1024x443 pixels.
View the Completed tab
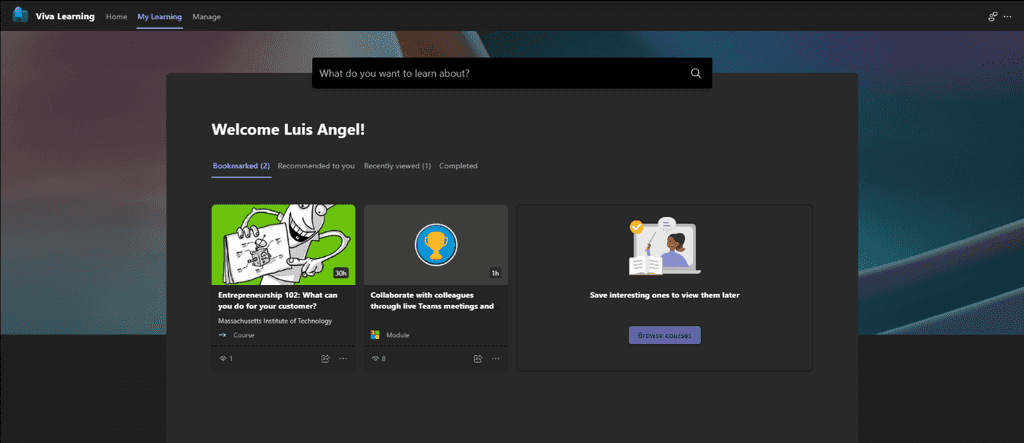(x=458, y=166)
